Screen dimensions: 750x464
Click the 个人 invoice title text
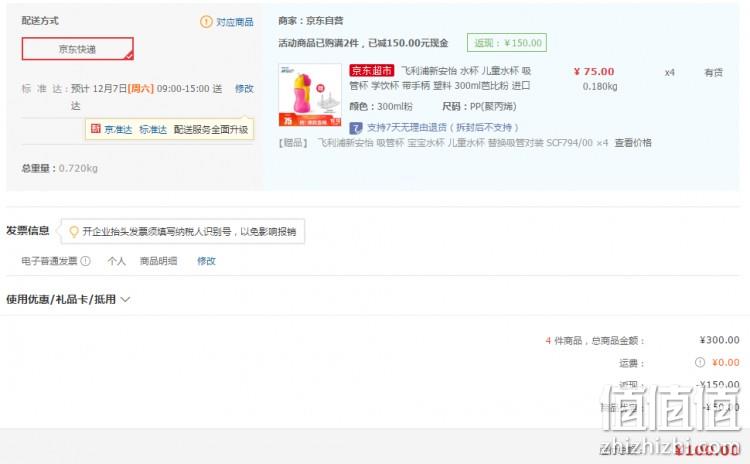pos(117,261)
